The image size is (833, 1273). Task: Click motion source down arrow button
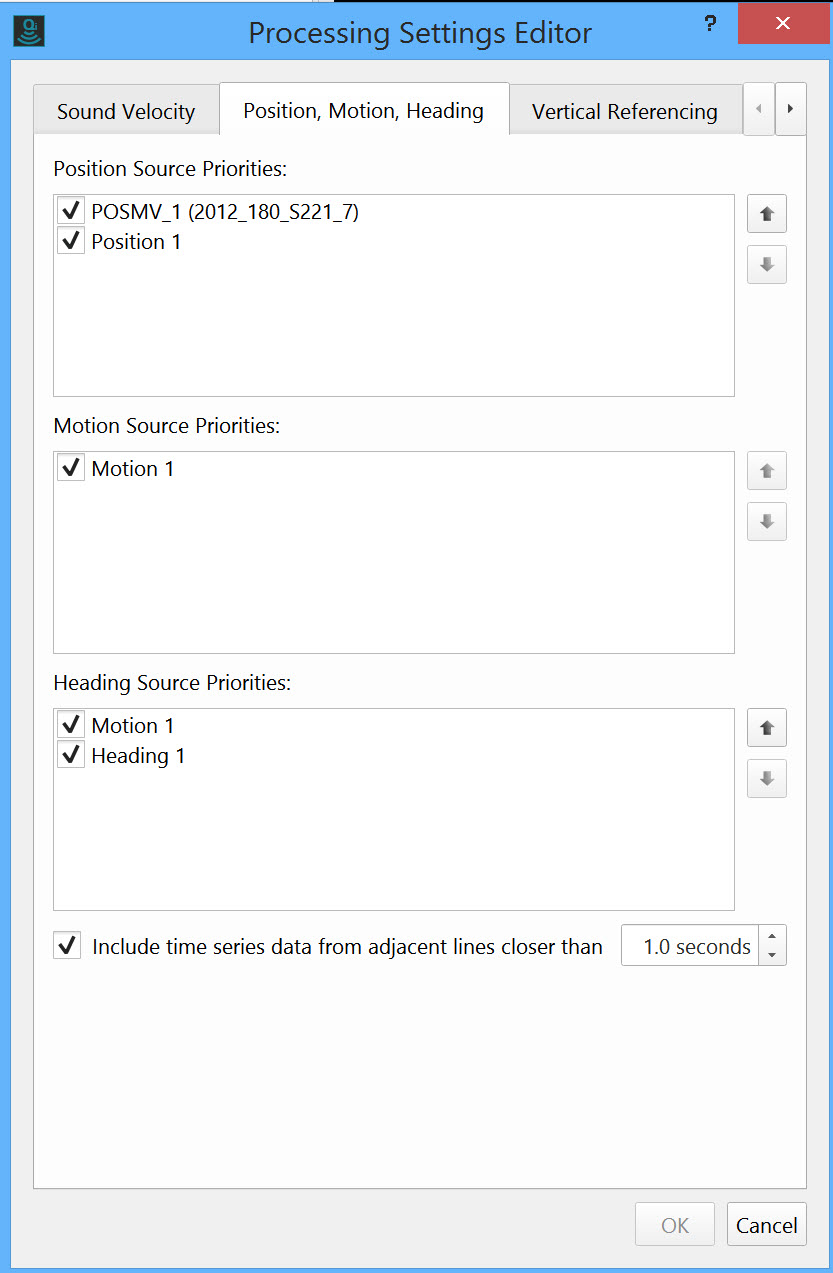(x=767, y=522)
